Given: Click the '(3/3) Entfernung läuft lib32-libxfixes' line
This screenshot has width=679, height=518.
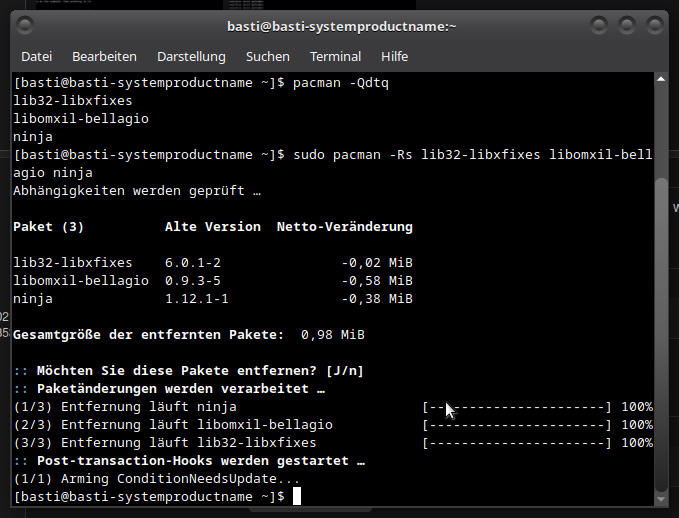Looking at the screenshot, I should coord(165,443).
